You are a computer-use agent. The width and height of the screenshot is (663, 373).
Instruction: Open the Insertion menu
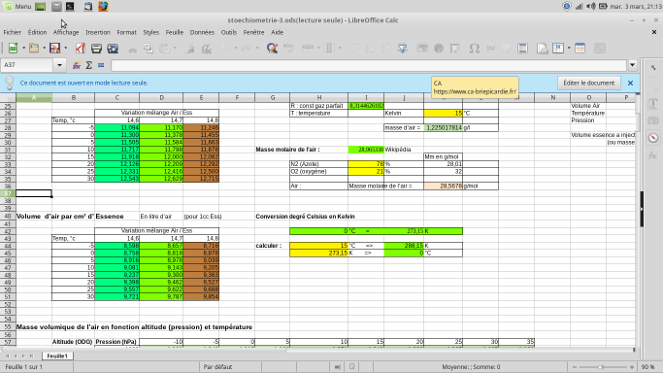[x=98, y=32]
